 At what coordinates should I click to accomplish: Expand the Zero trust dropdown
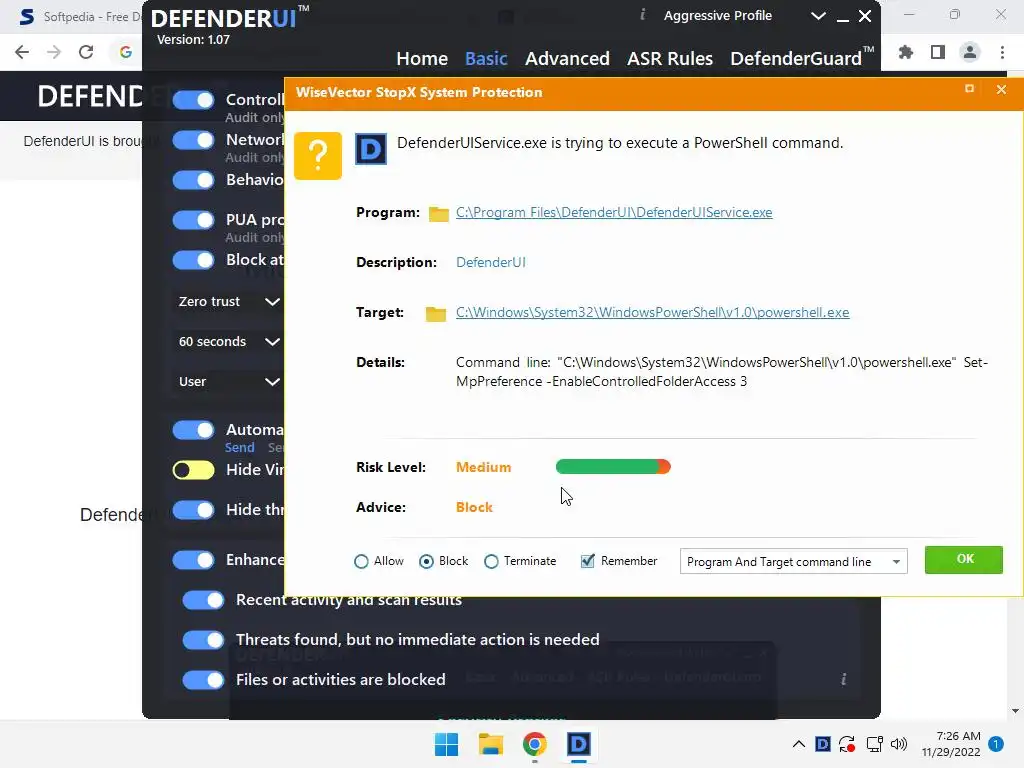pos(228,302)
